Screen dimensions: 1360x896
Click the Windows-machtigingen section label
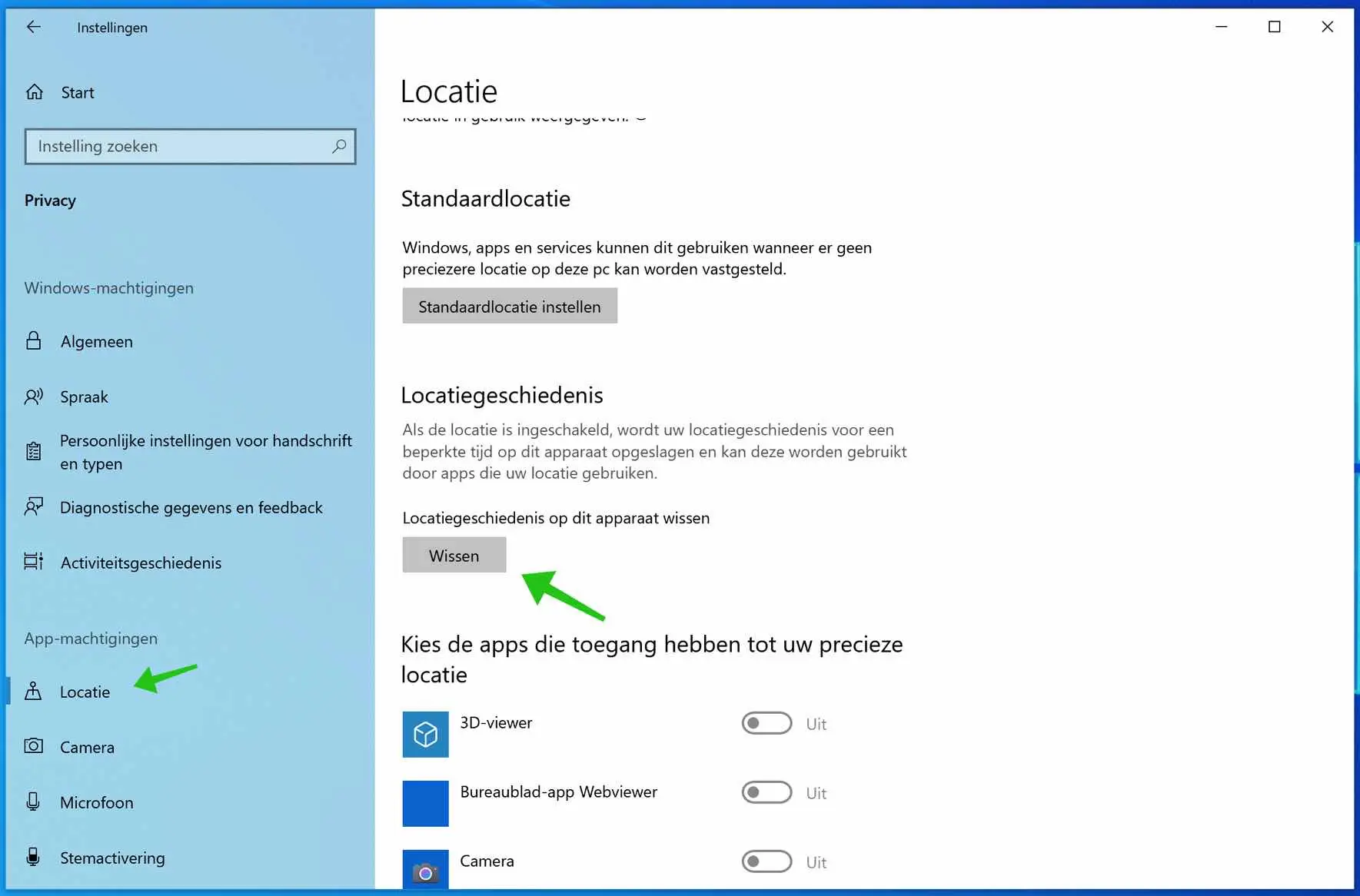109,287
